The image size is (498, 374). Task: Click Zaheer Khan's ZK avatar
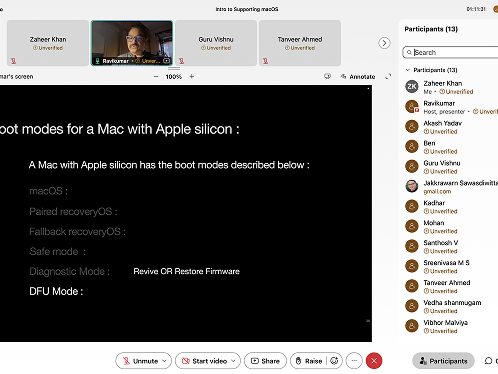point(412,87)
